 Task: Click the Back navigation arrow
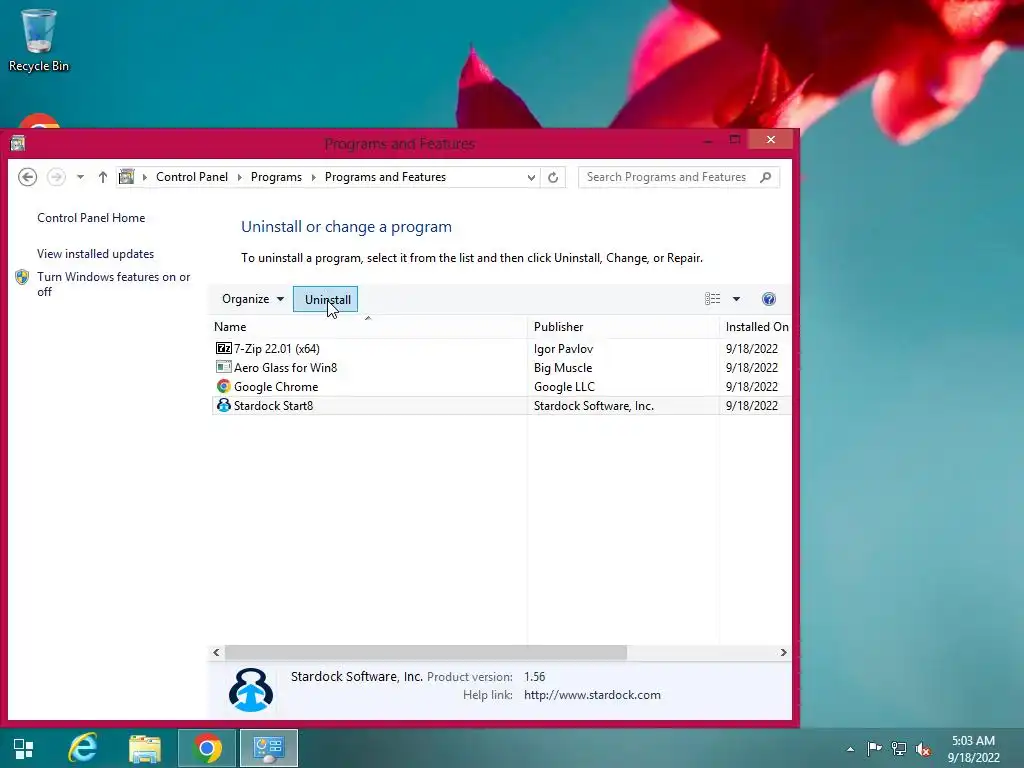27,177
